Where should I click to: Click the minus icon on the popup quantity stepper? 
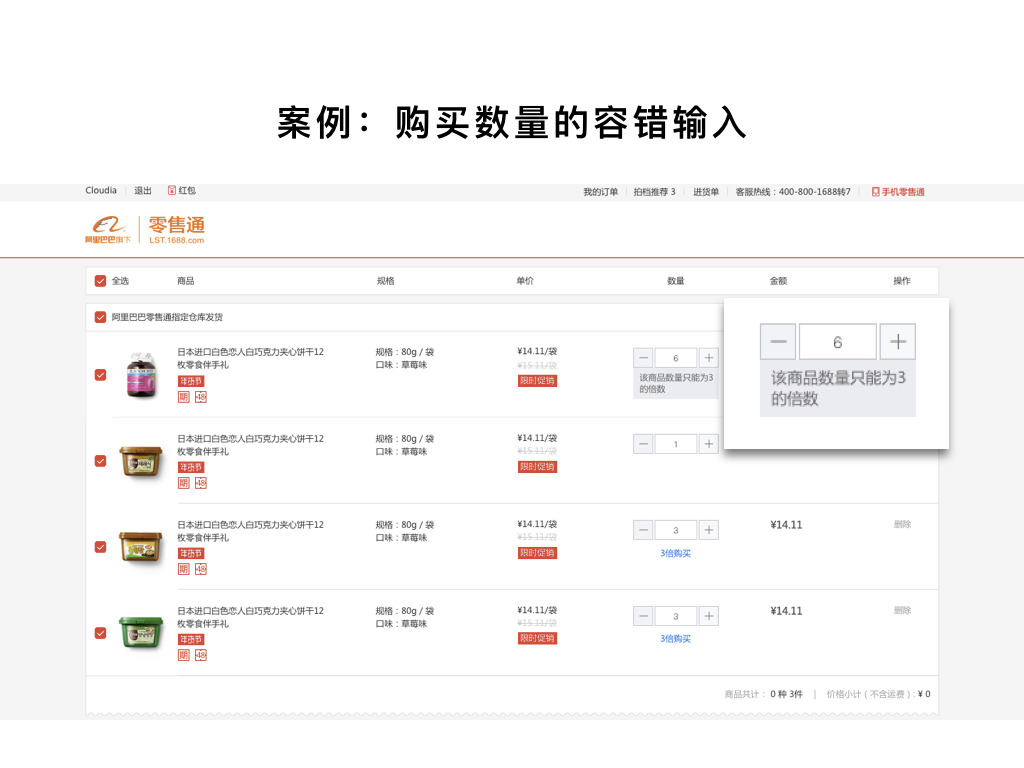click(778, 341)
